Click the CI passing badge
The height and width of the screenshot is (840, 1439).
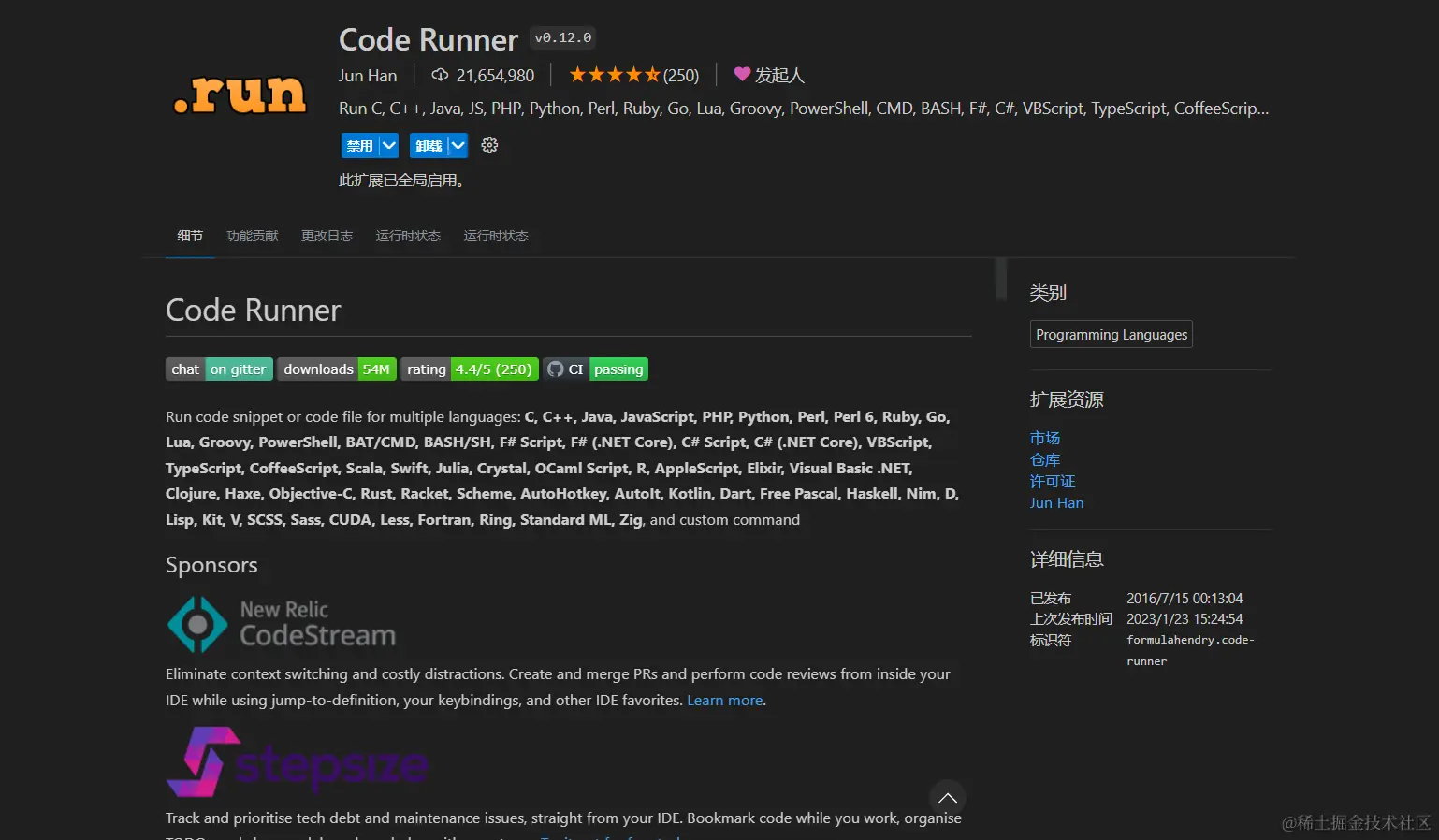click(x=596, y=369)
